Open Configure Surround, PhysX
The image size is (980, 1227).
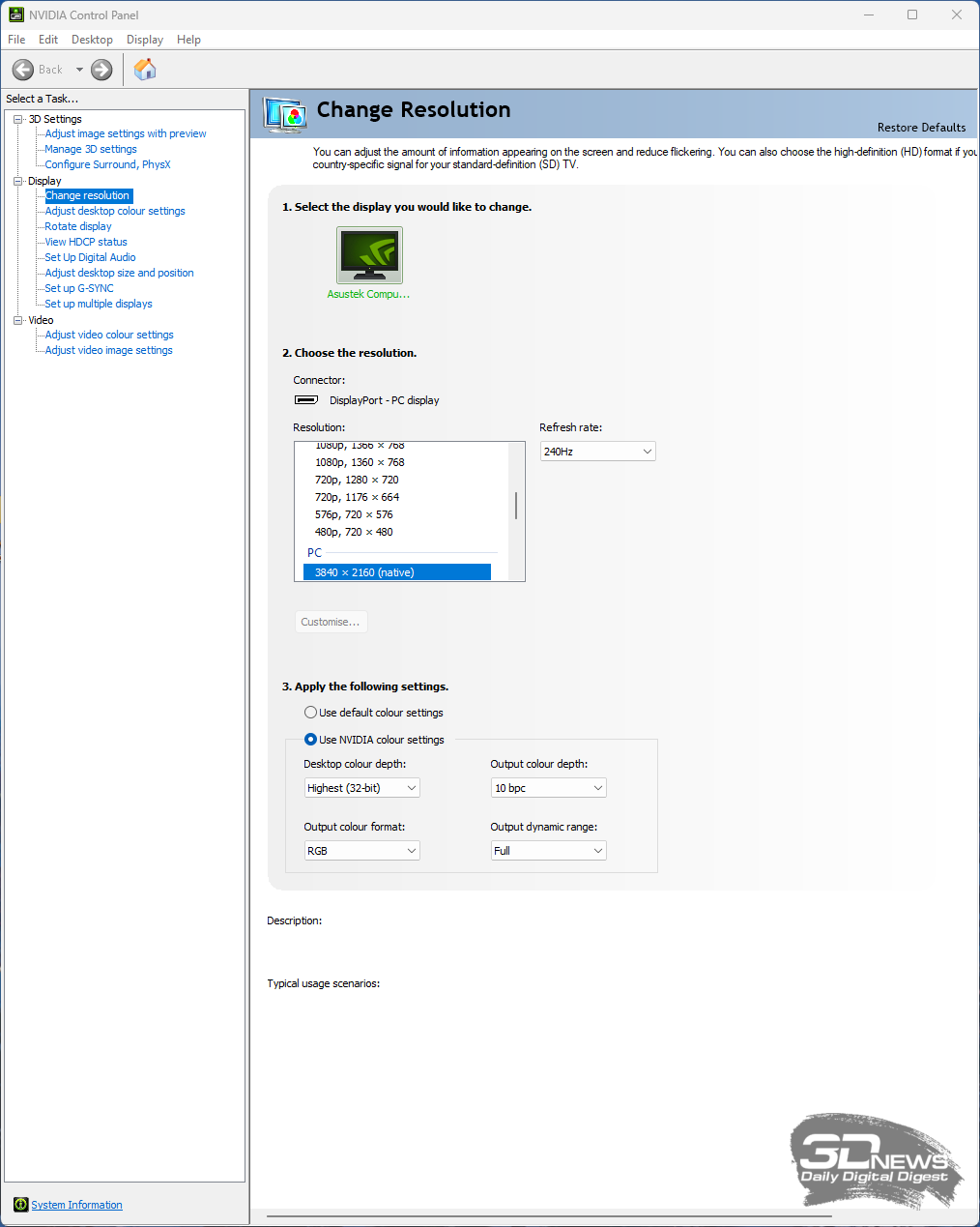(x=107, y=164)
